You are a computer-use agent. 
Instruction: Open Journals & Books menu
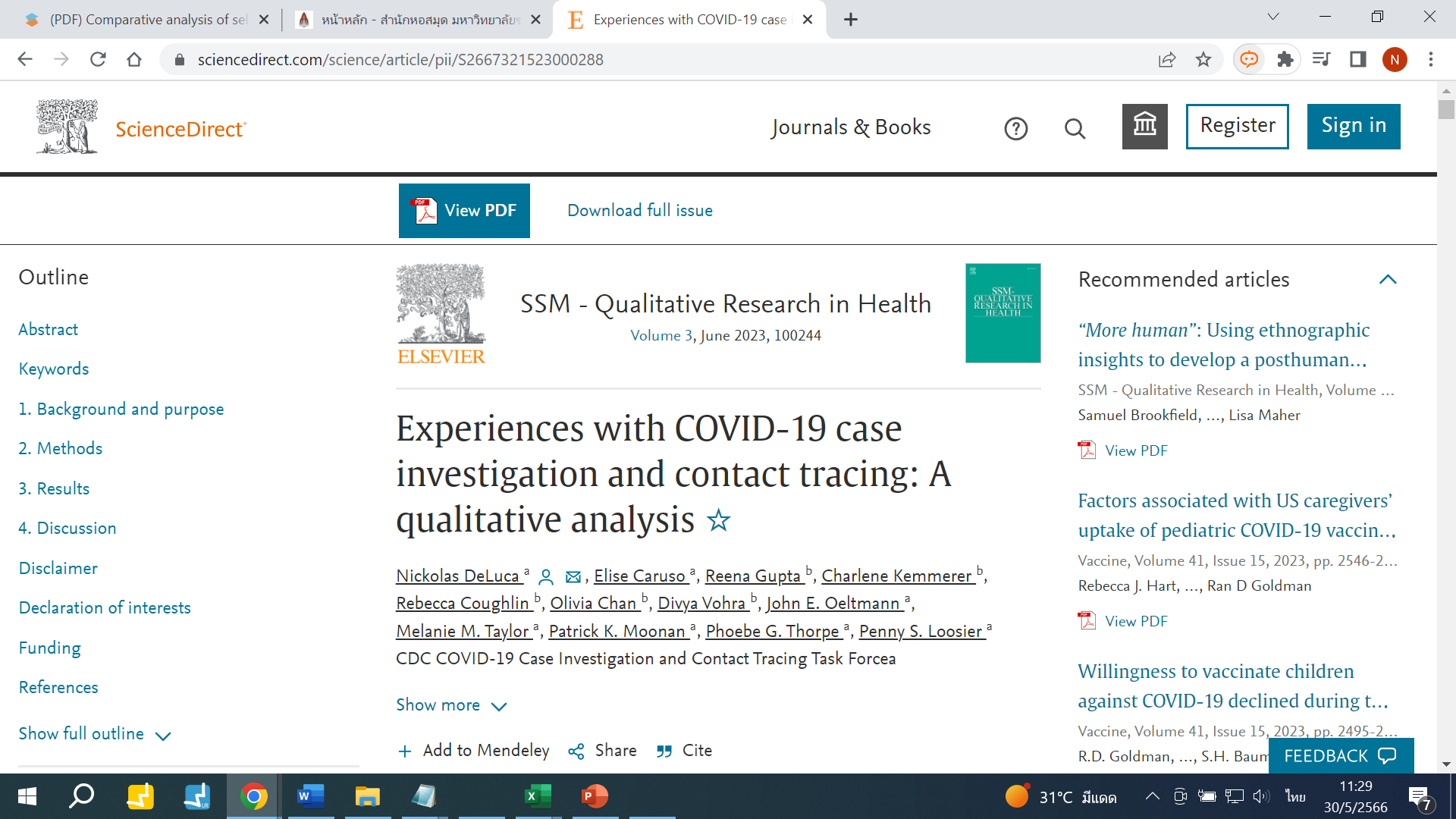(851, 127)
